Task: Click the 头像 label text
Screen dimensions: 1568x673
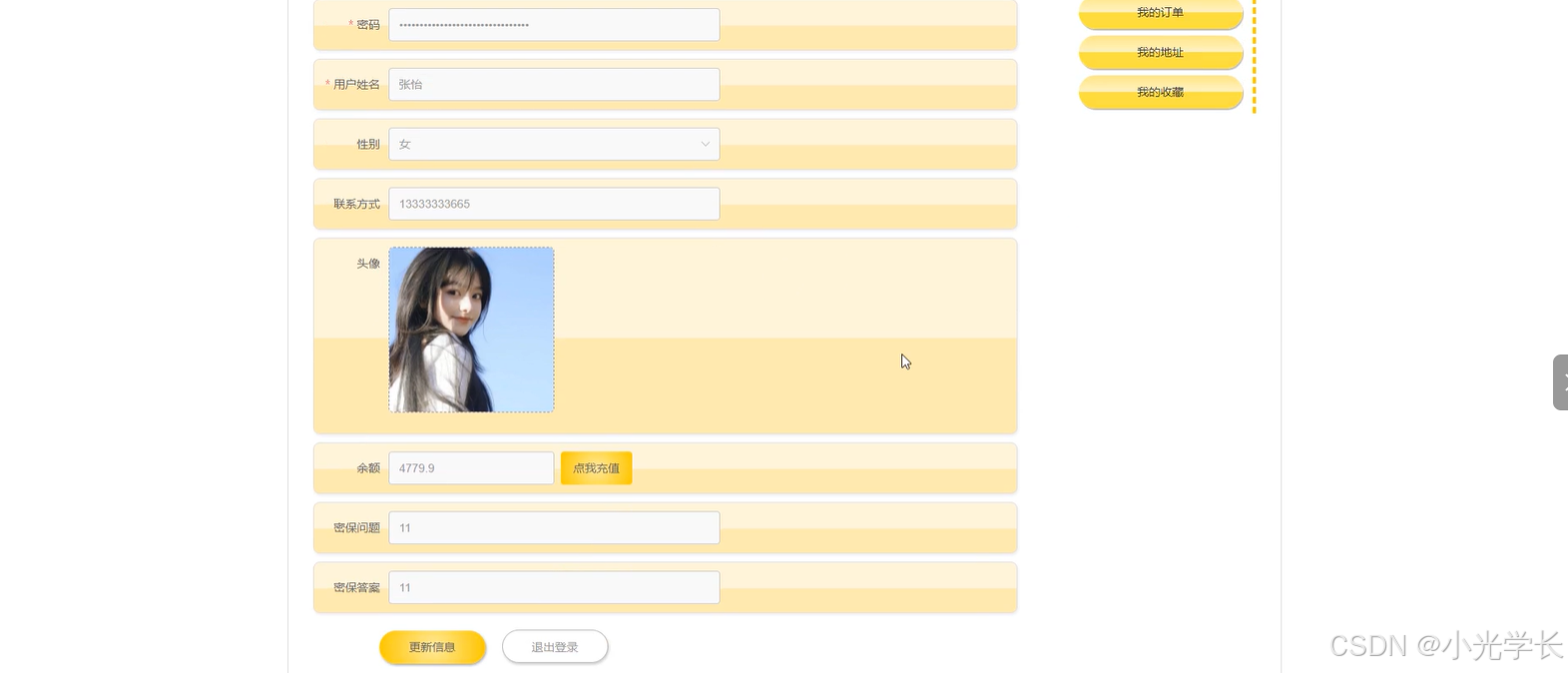Action: (x=368, y=264)
